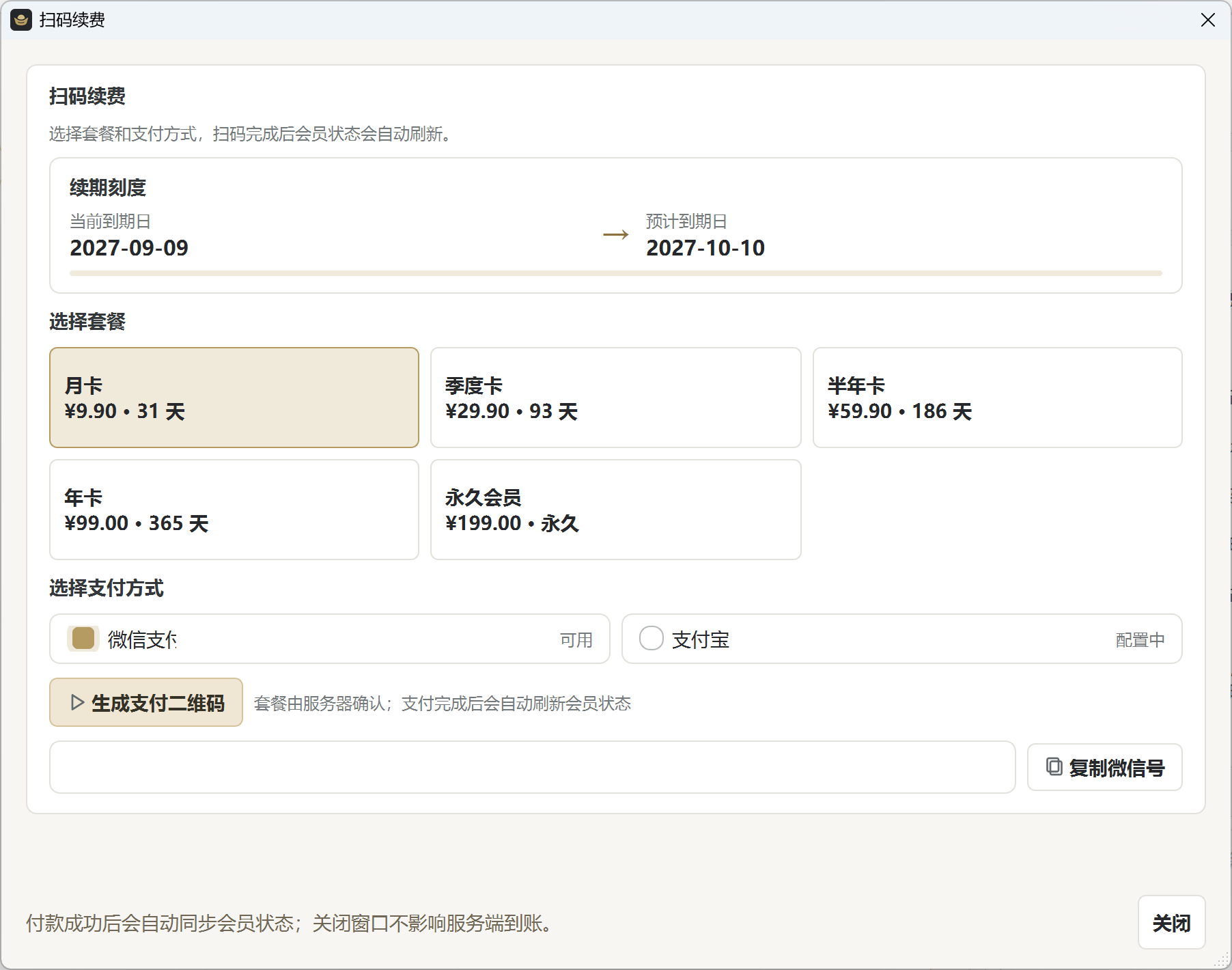
Task: Click the 续期刻度 heading
Action: pos(108,187)
